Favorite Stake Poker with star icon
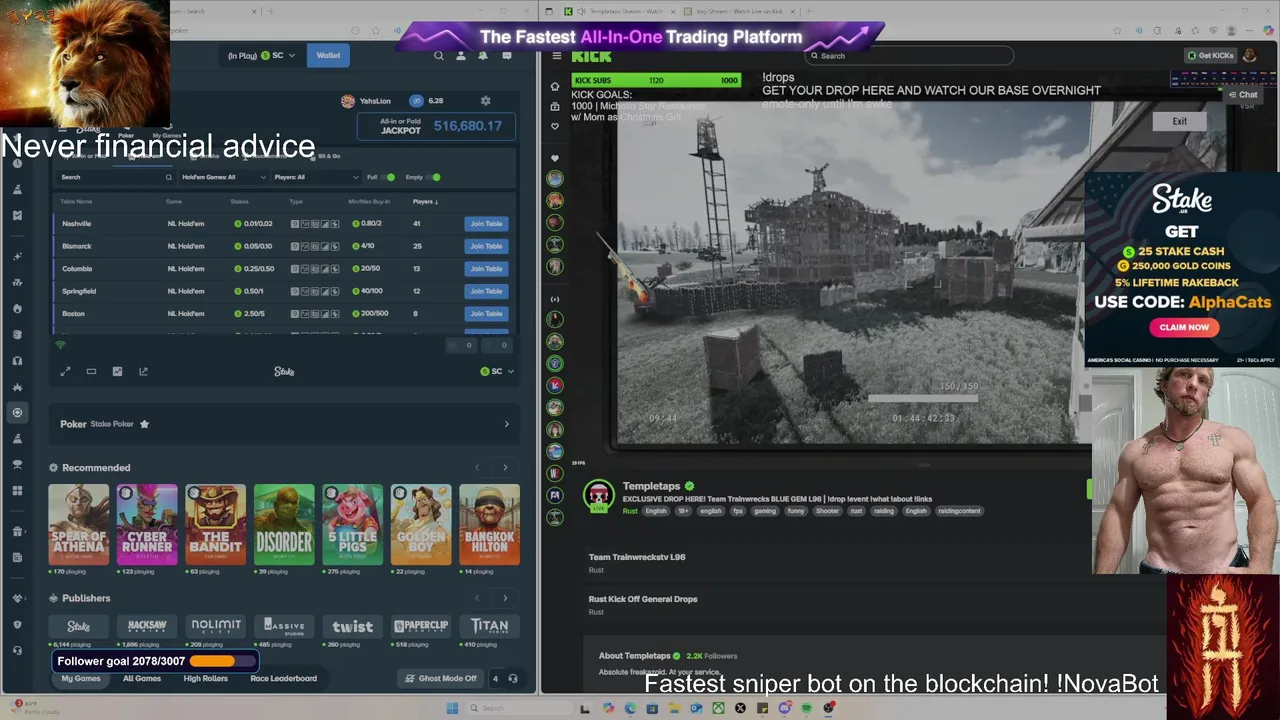Image resolution: width=1280 pixels, height=720 pixels. click(x=144, y=424)
